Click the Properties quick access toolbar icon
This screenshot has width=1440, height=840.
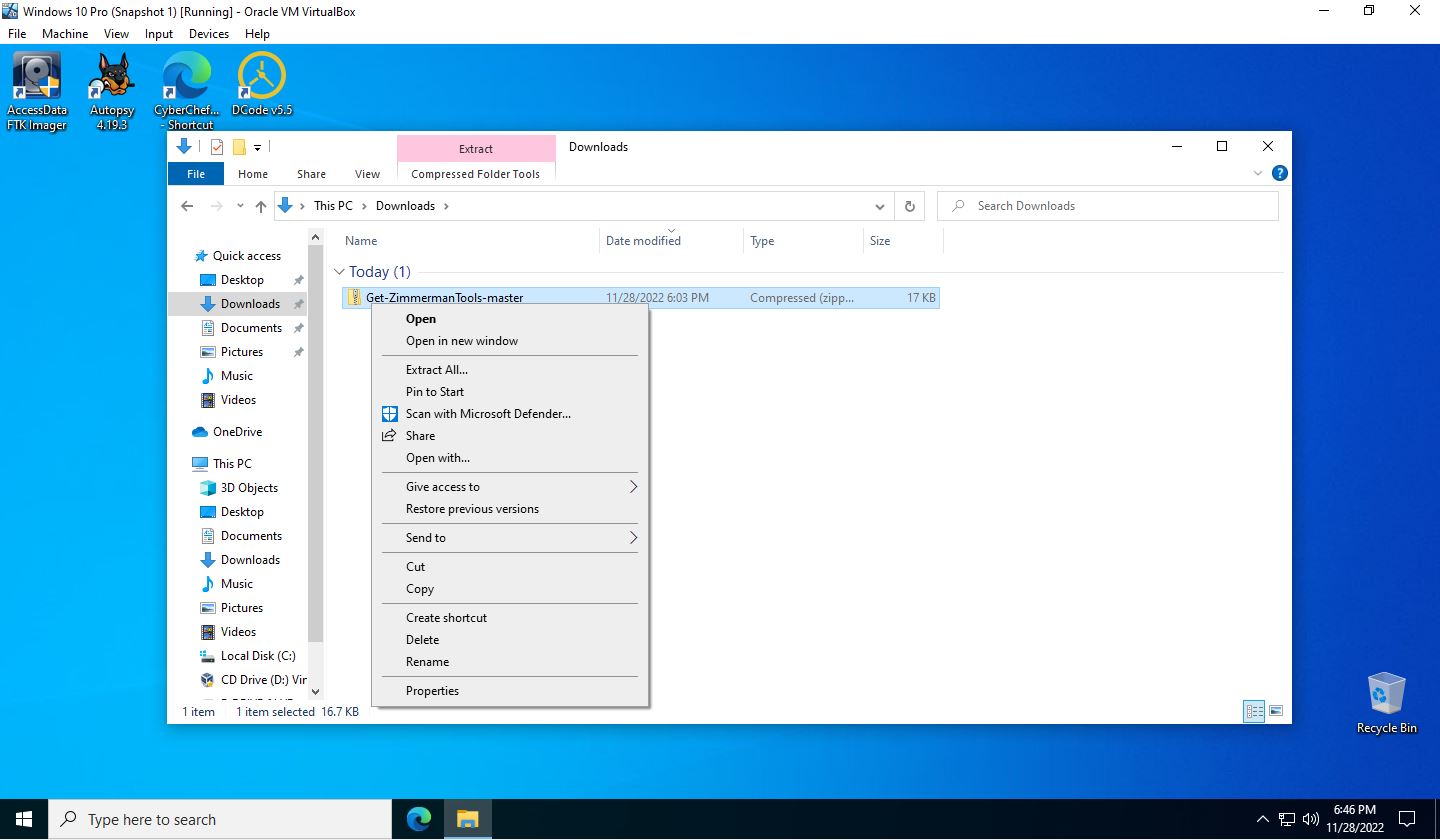[217, 147]
